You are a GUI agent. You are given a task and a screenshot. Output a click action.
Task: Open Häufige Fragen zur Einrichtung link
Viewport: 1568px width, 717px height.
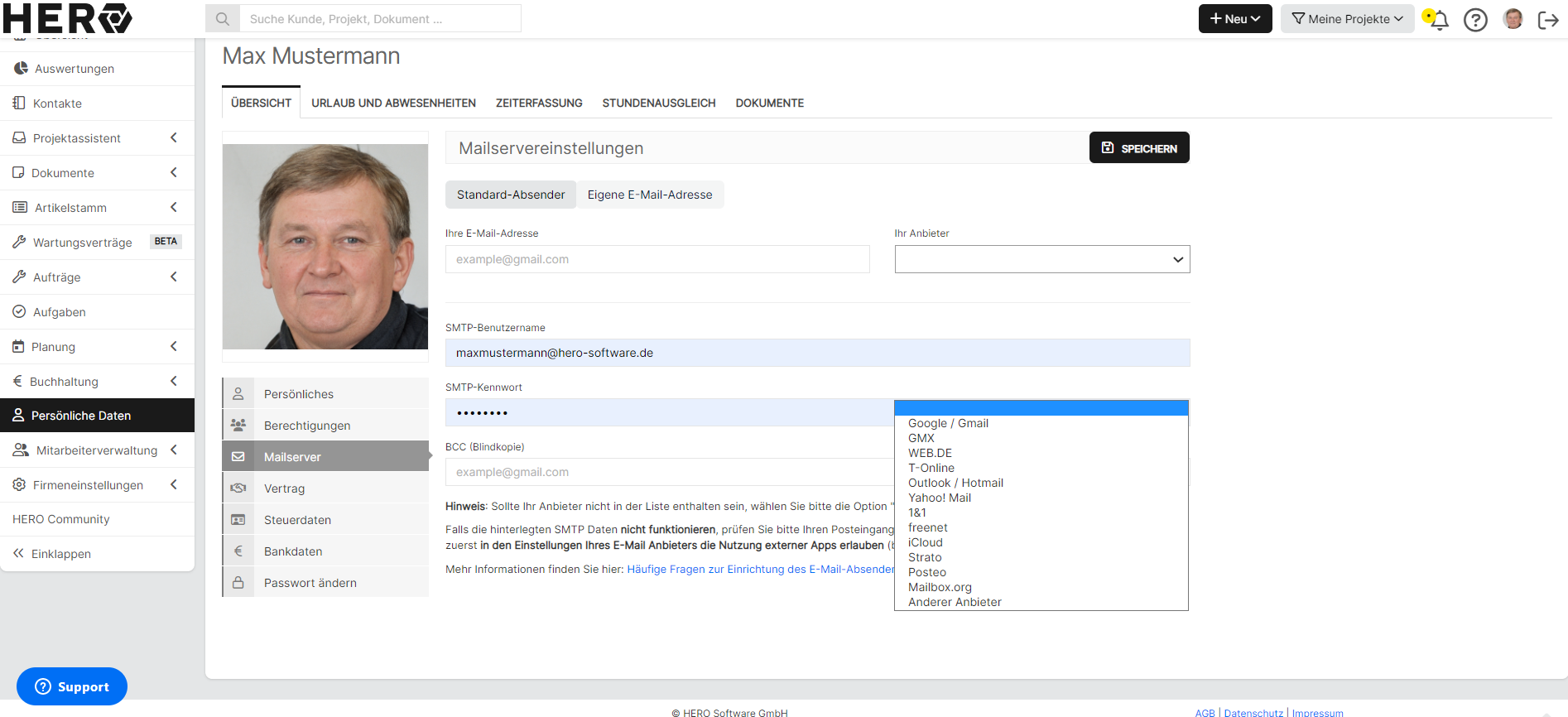[x=760, y=569]
